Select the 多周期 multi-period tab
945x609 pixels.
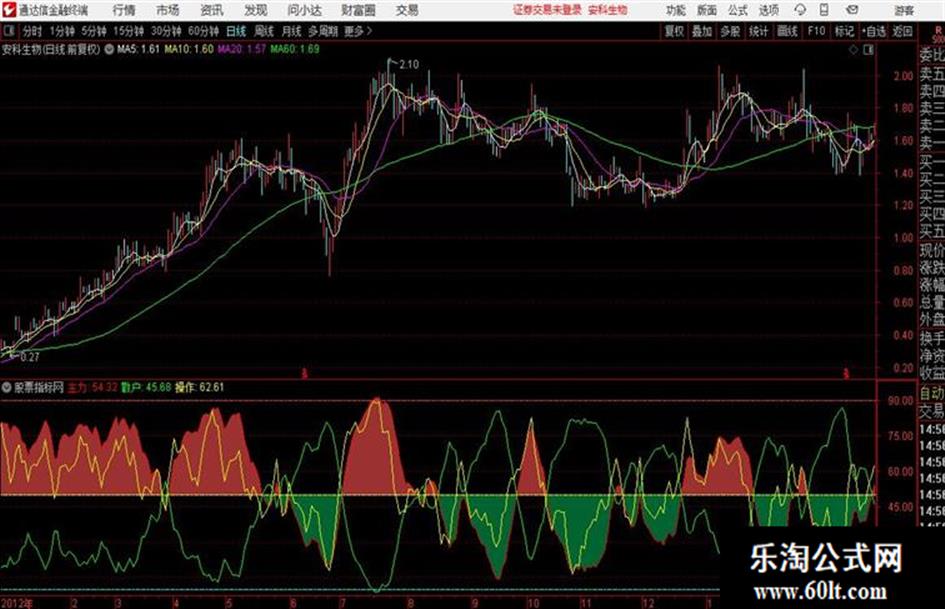[323, 31]
